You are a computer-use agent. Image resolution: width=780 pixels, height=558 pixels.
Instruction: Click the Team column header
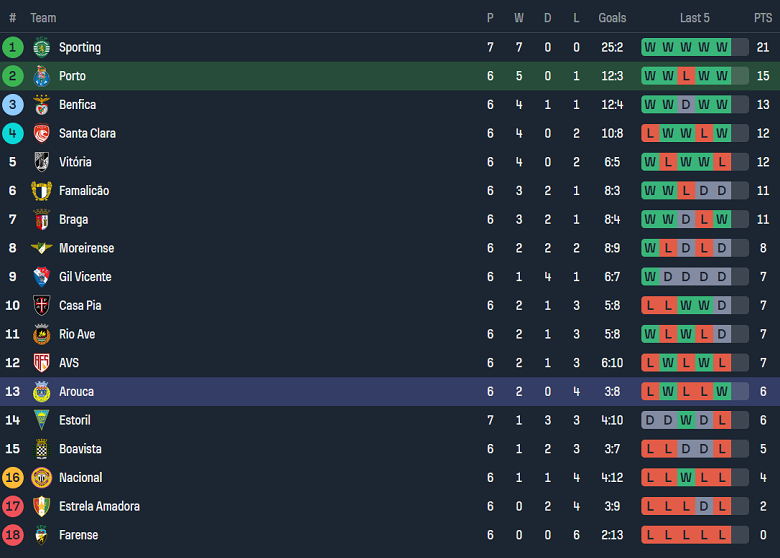click(x=43, y=18)
